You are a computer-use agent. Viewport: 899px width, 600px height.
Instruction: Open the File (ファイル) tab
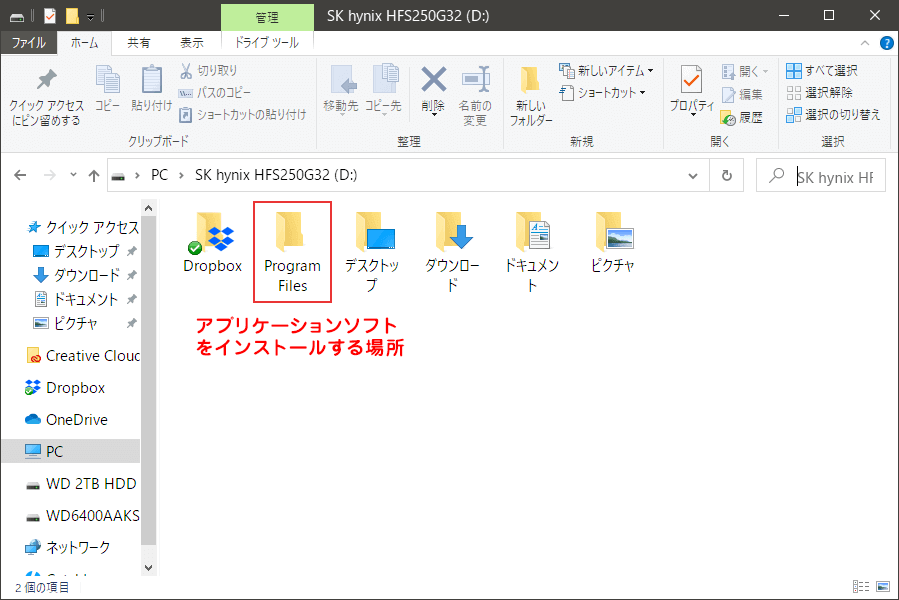29,43
